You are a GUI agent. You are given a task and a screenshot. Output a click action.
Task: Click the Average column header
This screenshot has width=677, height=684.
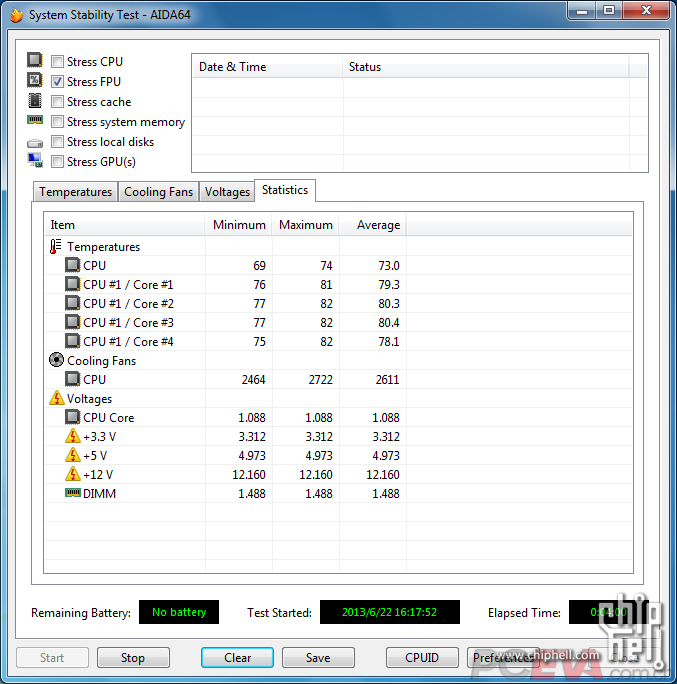pyautogui.click(x=373, y=225)
